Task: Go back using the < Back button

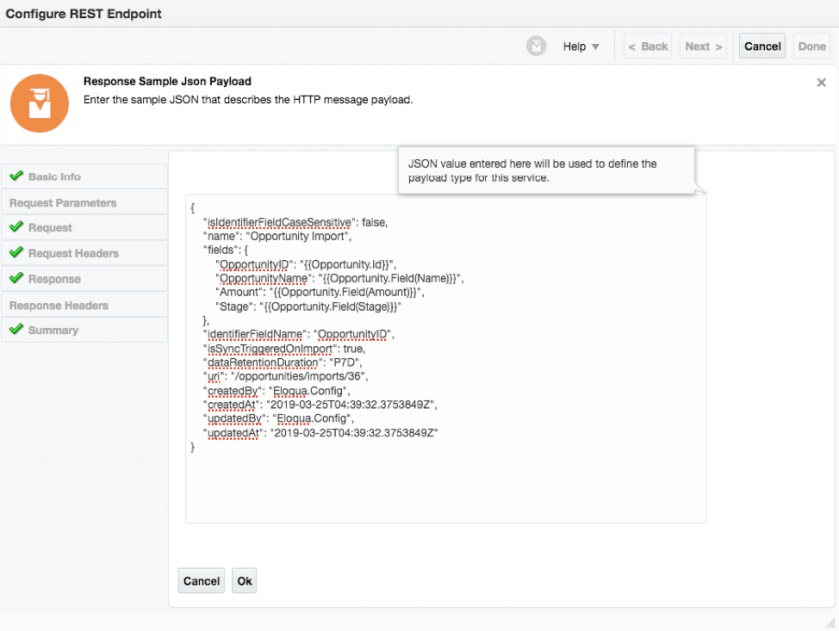Action: (648, 46)
